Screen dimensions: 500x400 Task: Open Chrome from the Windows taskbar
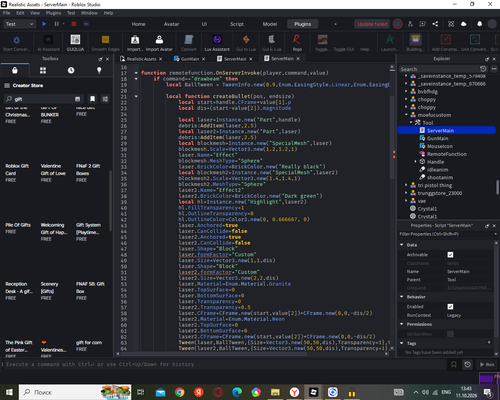tap(180, 392)
